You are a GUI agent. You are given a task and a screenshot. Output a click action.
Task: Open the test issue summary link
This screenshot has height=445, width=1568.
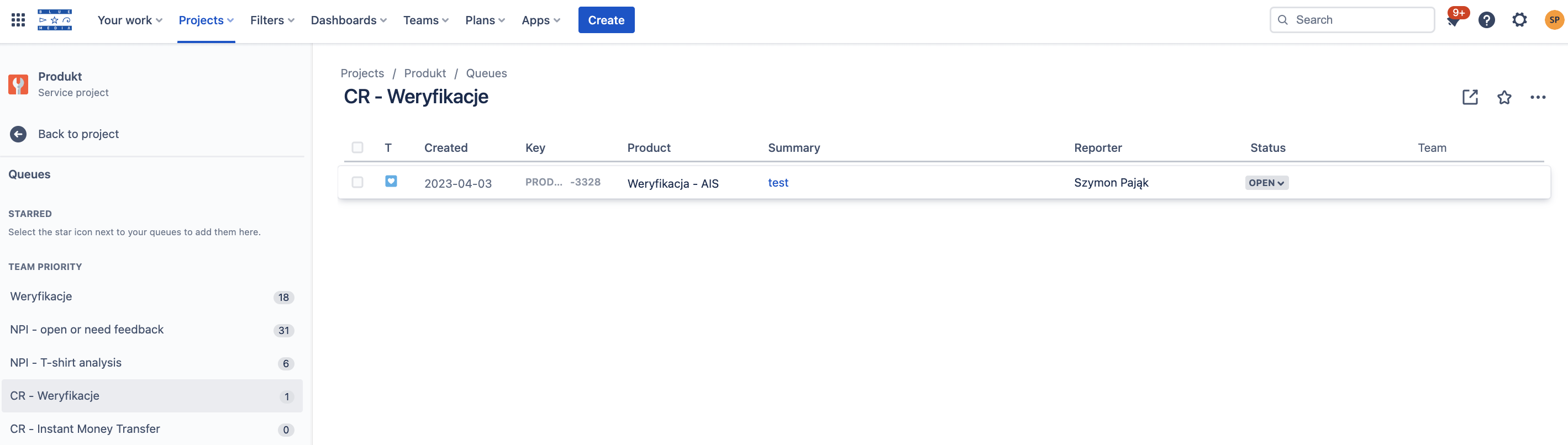[778, 182]
